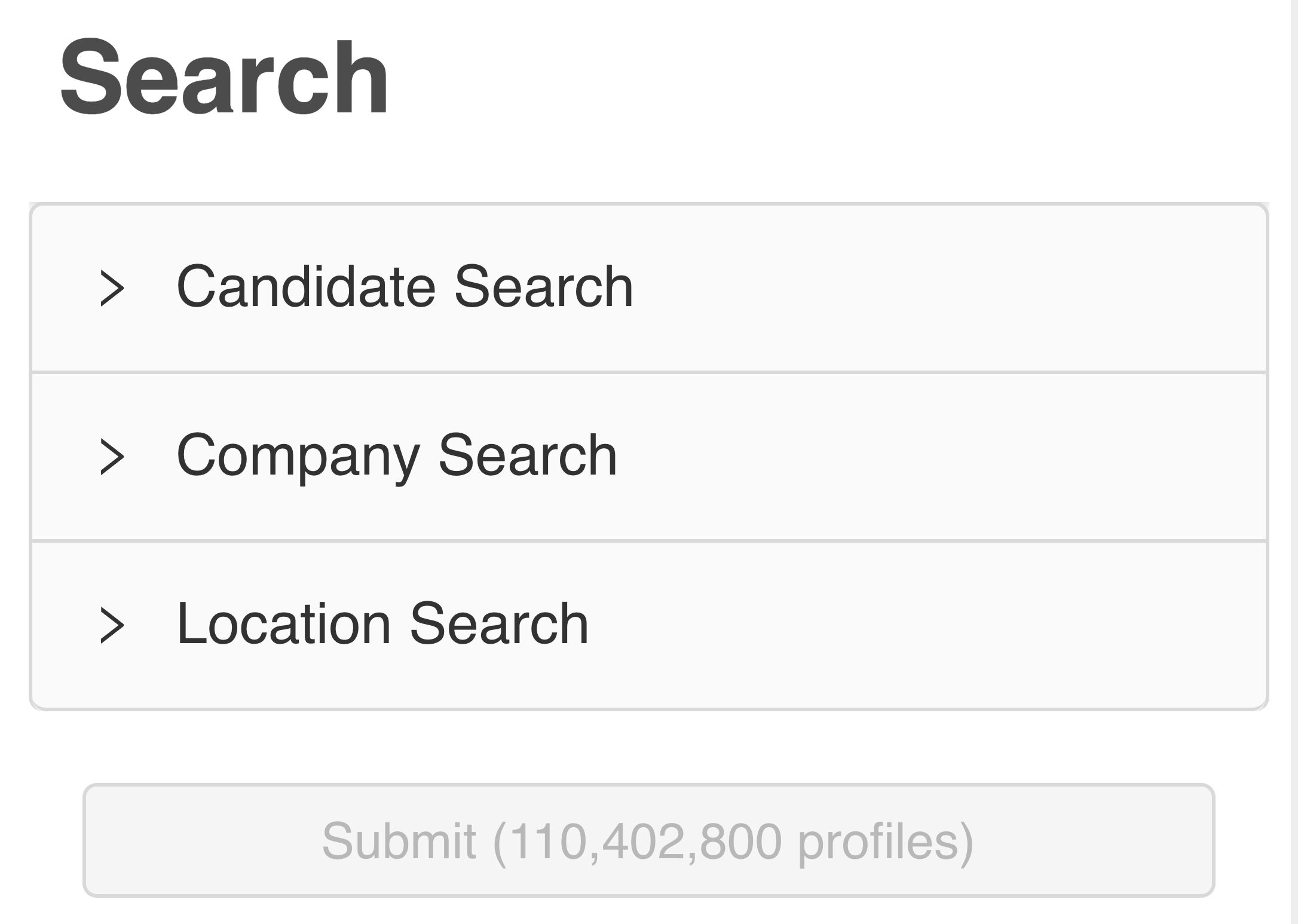
Task: Expand the Candidate Search section
Action: pos(404,288)
